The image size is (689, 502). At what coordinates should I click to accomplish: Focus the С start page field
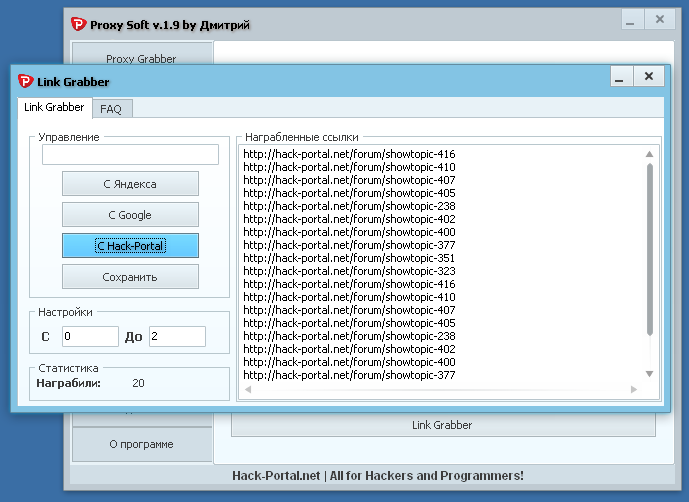coord(90,336)
